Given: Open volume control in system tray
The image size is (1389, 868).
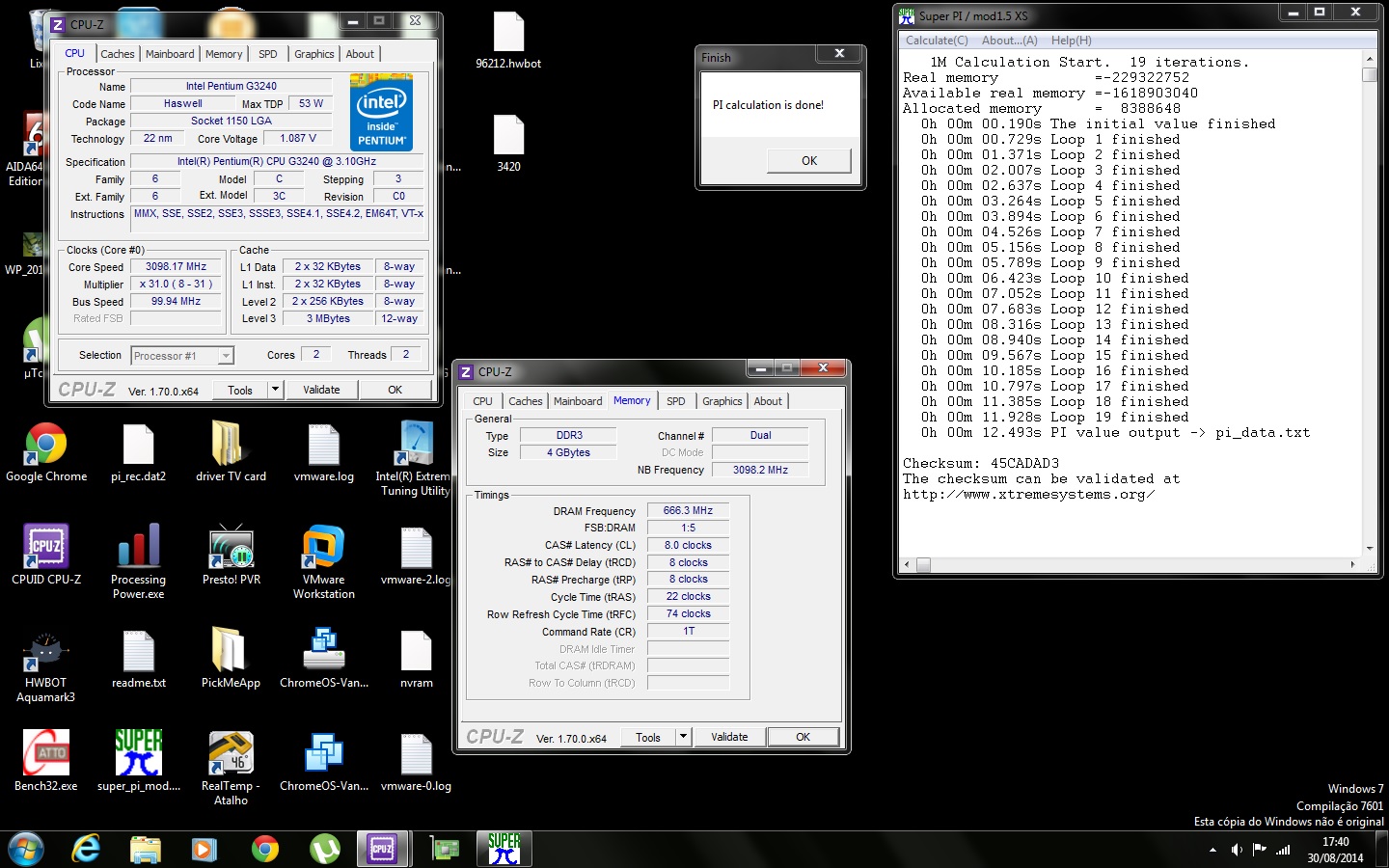Looking at the screenshot, I should point(1237,850).
